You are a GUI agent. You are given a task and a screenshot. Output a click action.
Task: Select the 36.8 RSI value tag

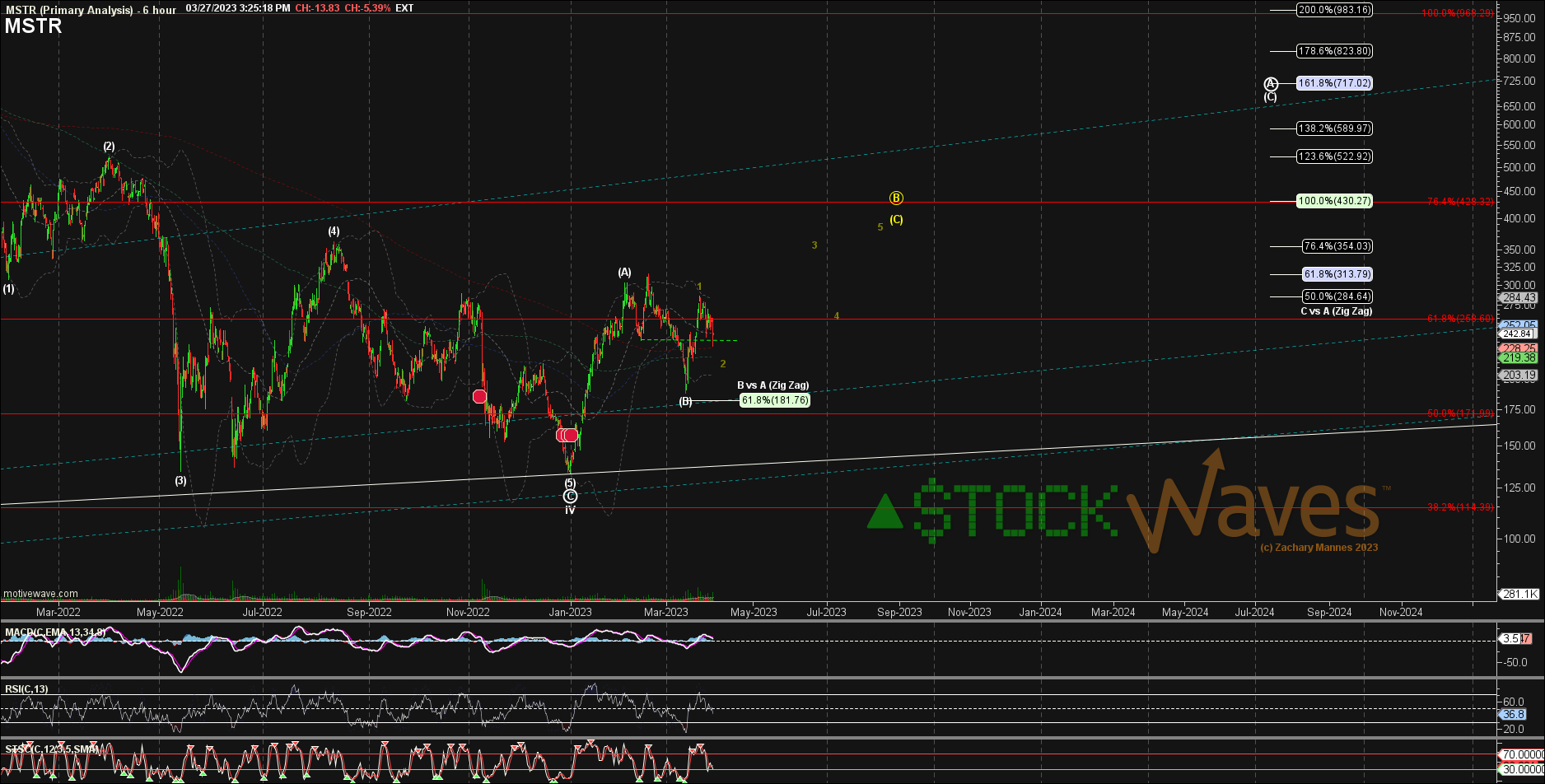click(x=1515, y=715)
